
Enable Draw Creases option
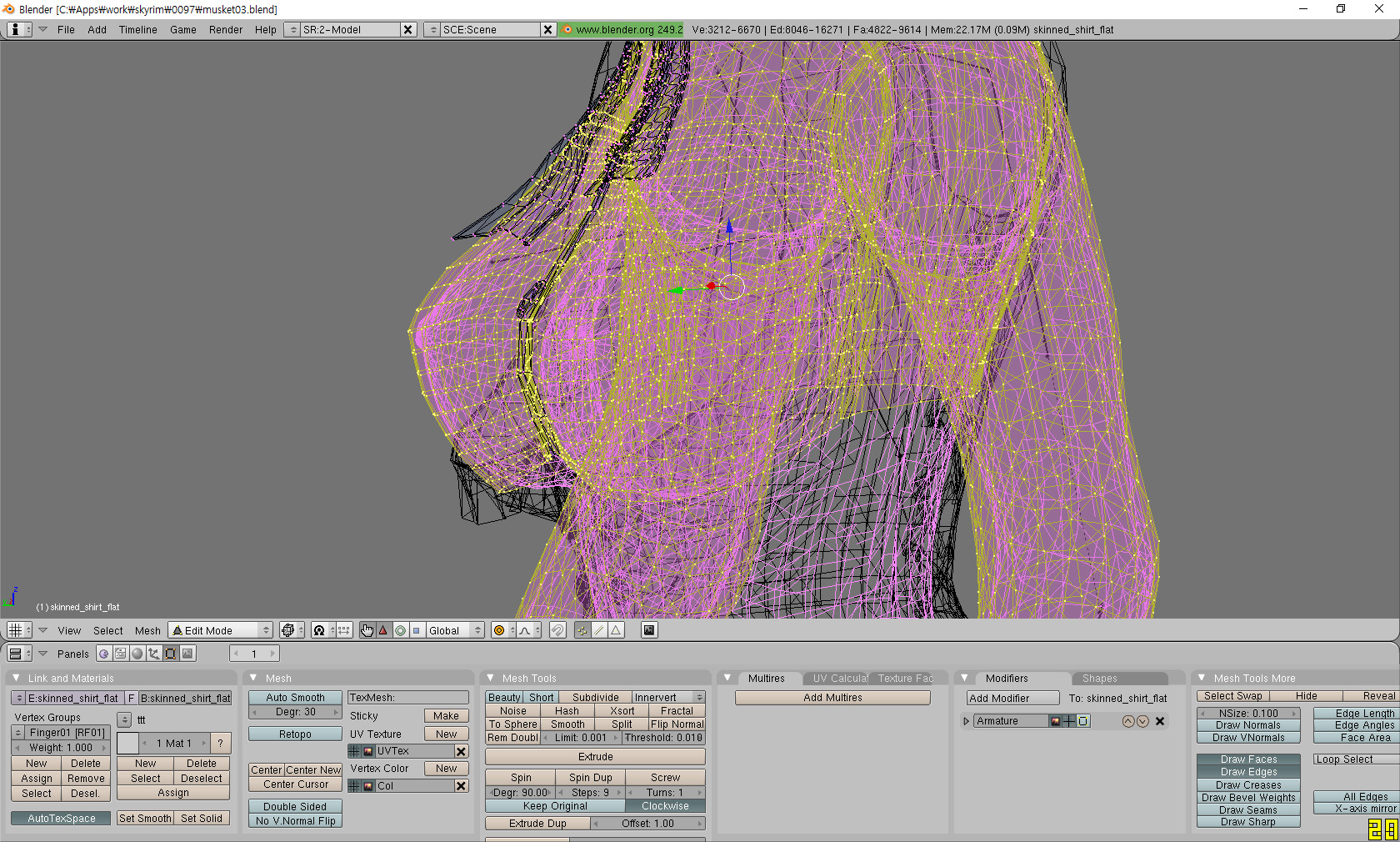(1248, 785)
